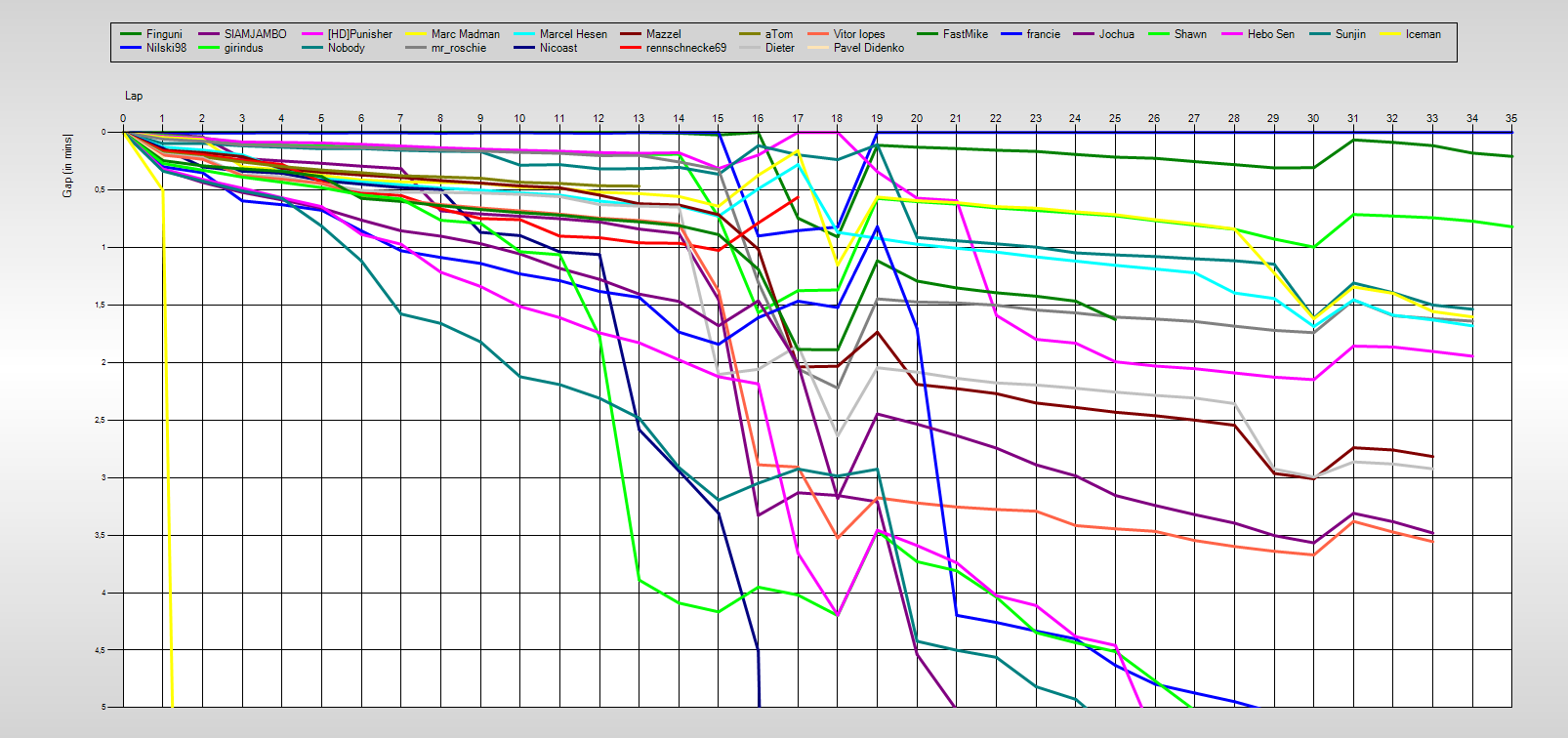
Task: Click the Nicoast legend entry
Action: click(558, 48)
